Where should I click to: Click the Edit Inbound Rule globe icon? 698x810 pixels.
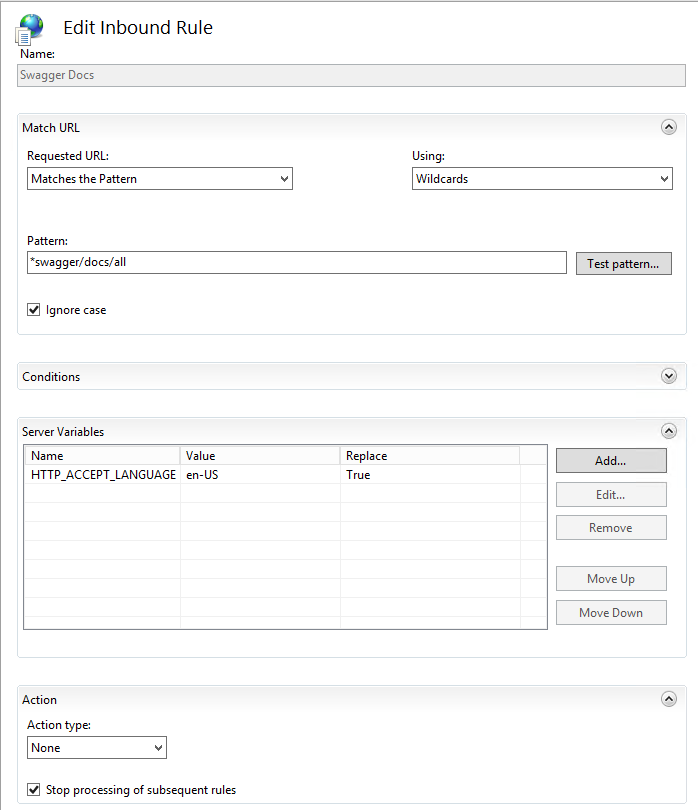coord(30,28)
